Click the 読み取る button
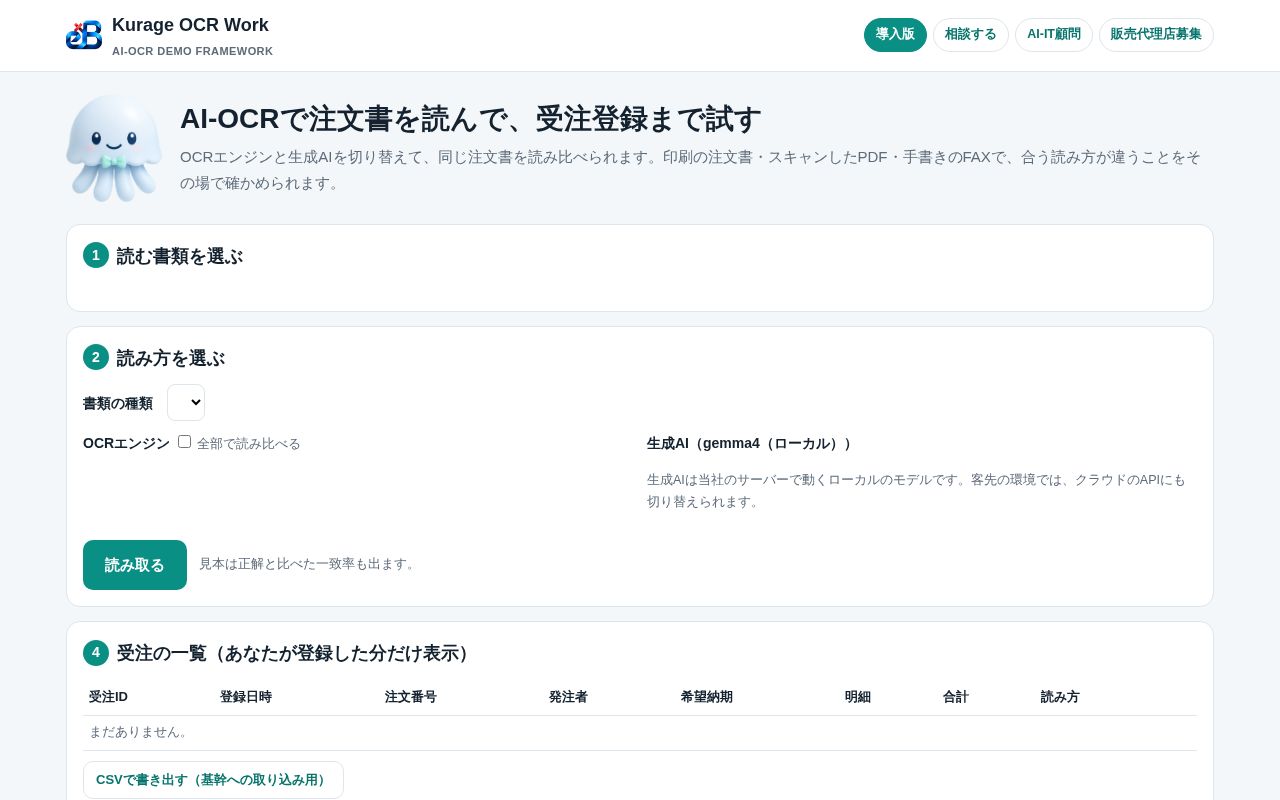This screenshot has width=1280, height=800. point(135,565)
